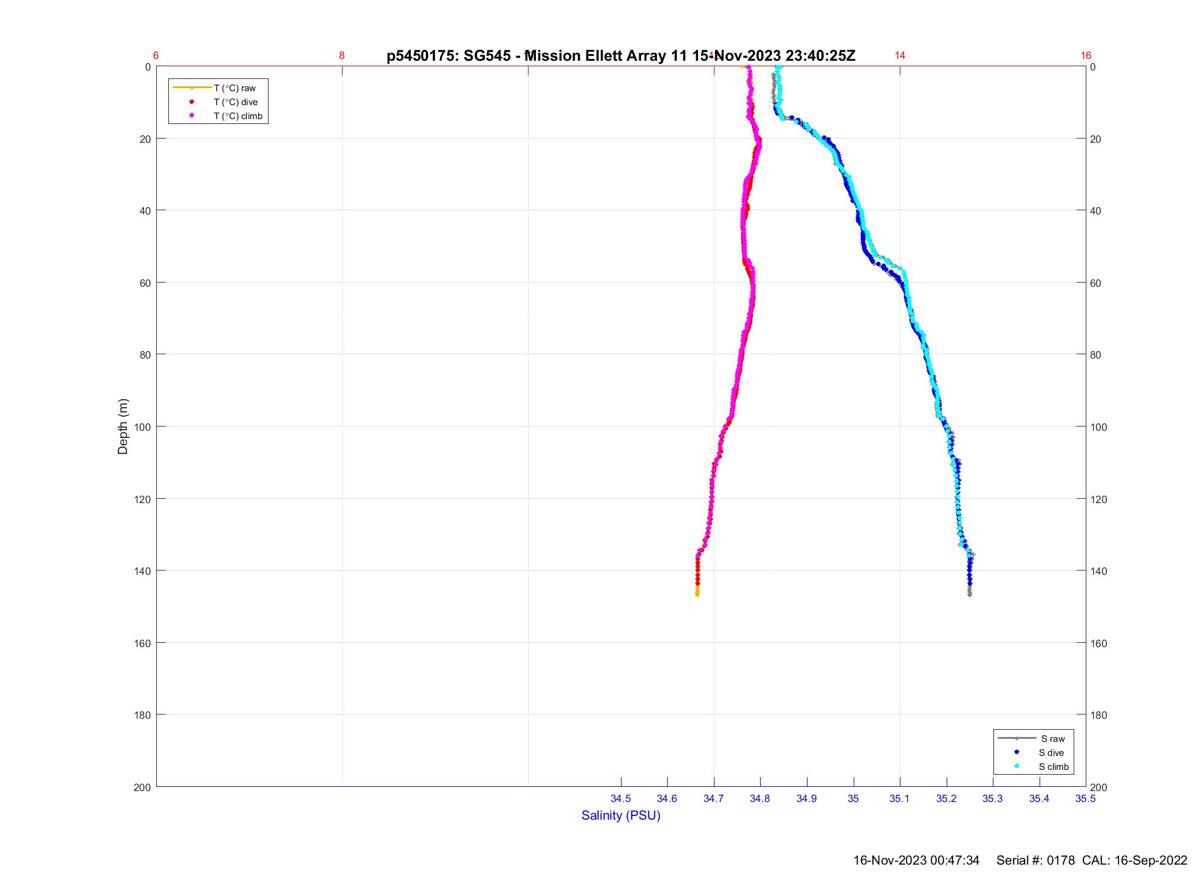Click the 35.3 salinity tick label
This screenshot has width=1200, height=885.
coord(992,798)
